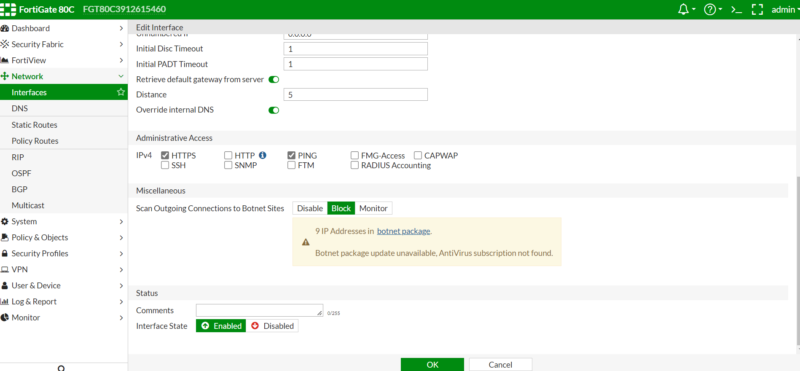Click the Policy & Objects icon

[x=5, y=237]
